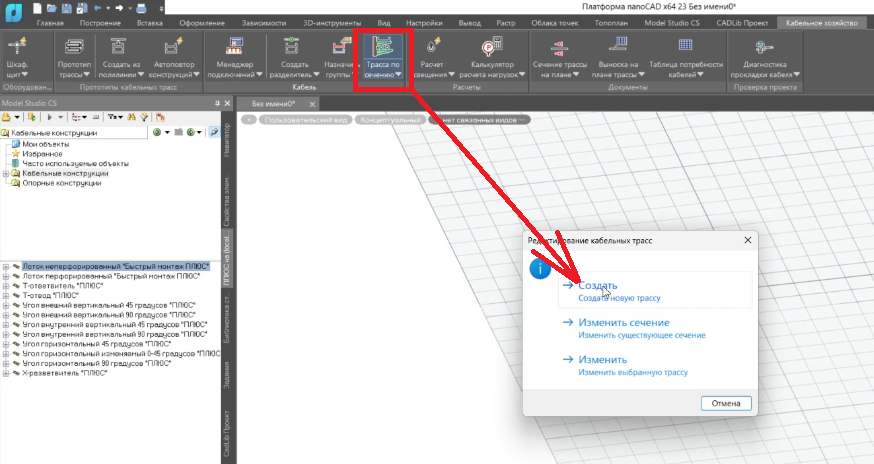This screenshot has width=874, height=464.
Task: Click the Undo arrow icon
Action: click(98, 8)
